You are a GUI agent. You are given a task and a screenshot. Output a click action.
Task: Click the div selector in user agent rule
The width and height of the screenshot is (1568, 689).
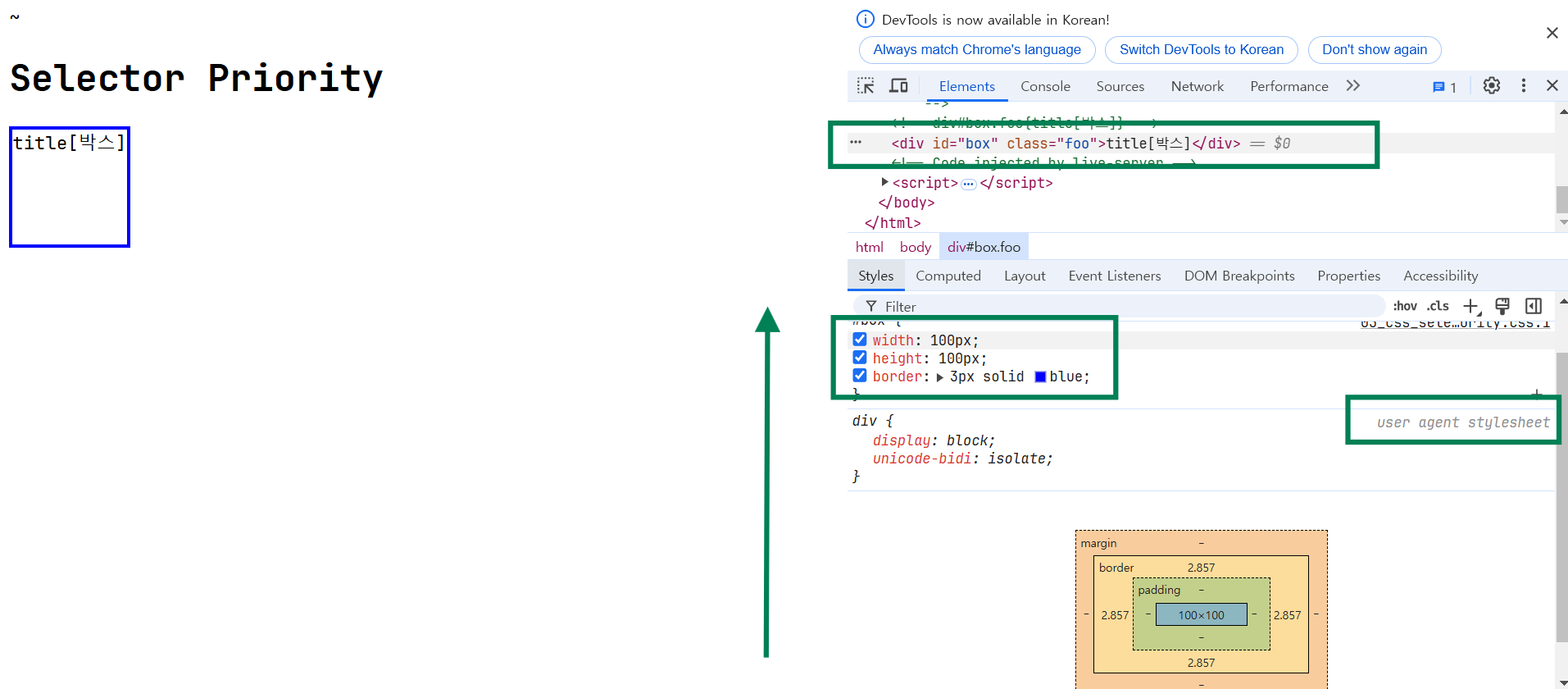(x=864, y=421)
